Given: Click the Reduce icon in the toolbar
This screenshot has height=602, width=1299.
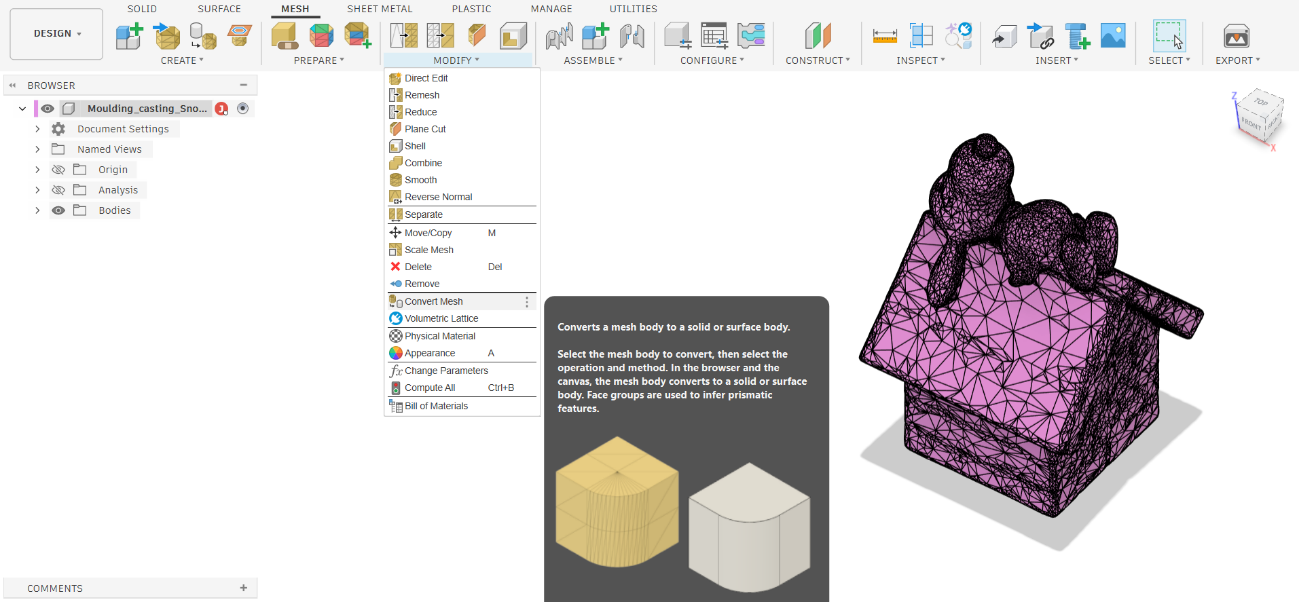Looking at the screenshot, I should tap(440, 36).
